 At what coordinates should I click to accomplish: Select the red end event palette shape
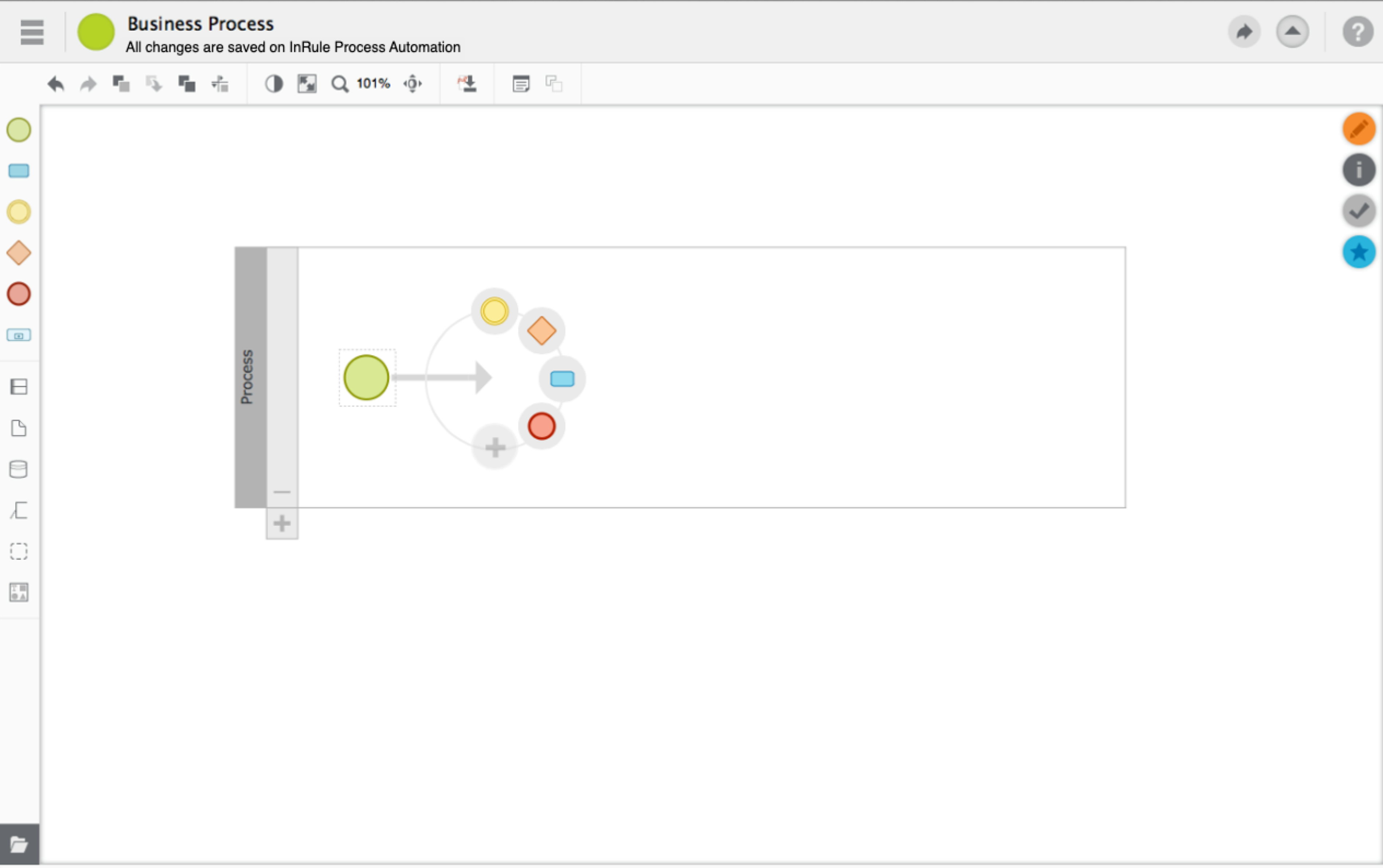pyautogui.click(x=19, y=294)
